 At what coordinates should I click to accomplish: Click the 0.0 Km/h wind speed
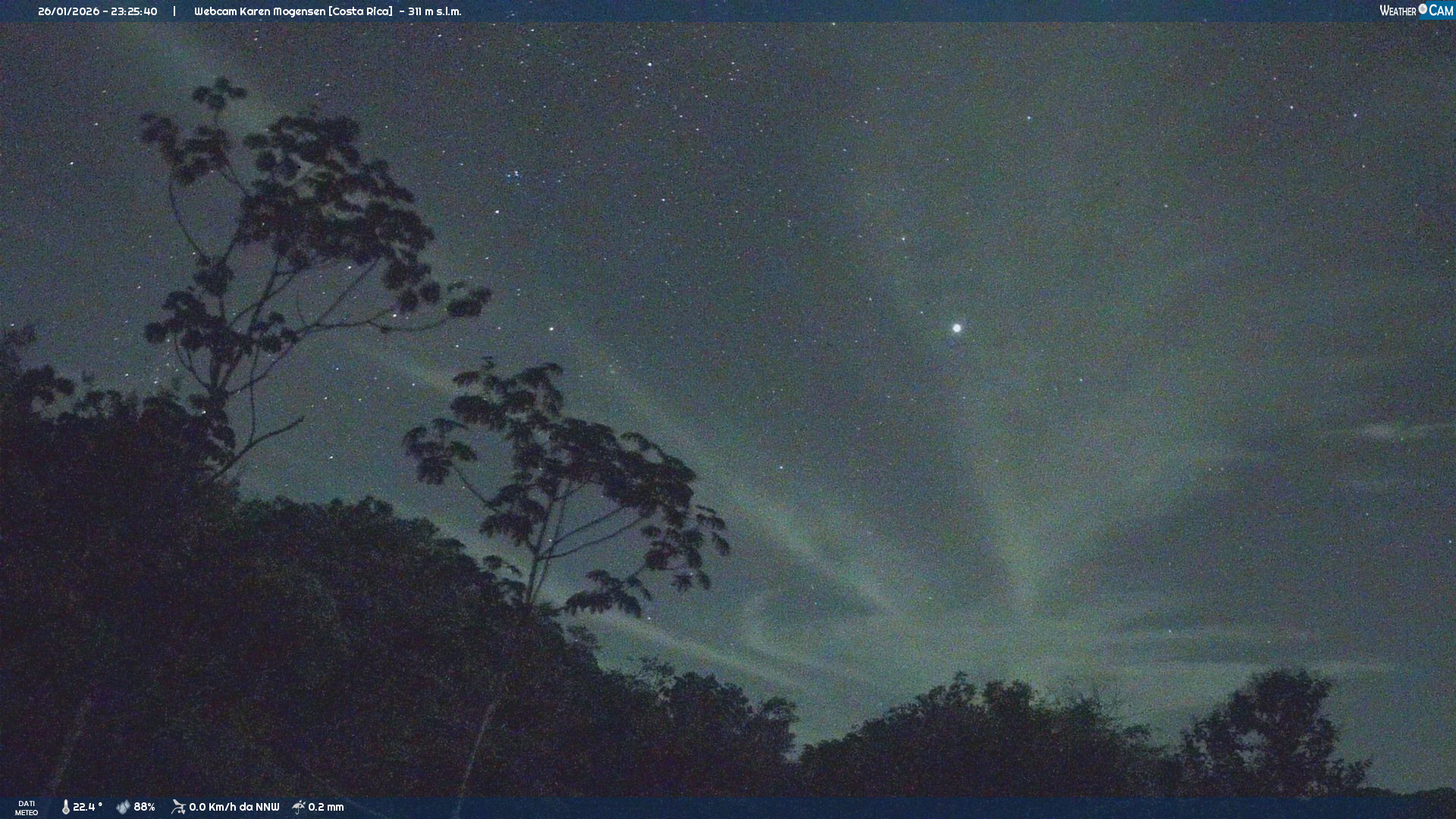click(215, 807)
